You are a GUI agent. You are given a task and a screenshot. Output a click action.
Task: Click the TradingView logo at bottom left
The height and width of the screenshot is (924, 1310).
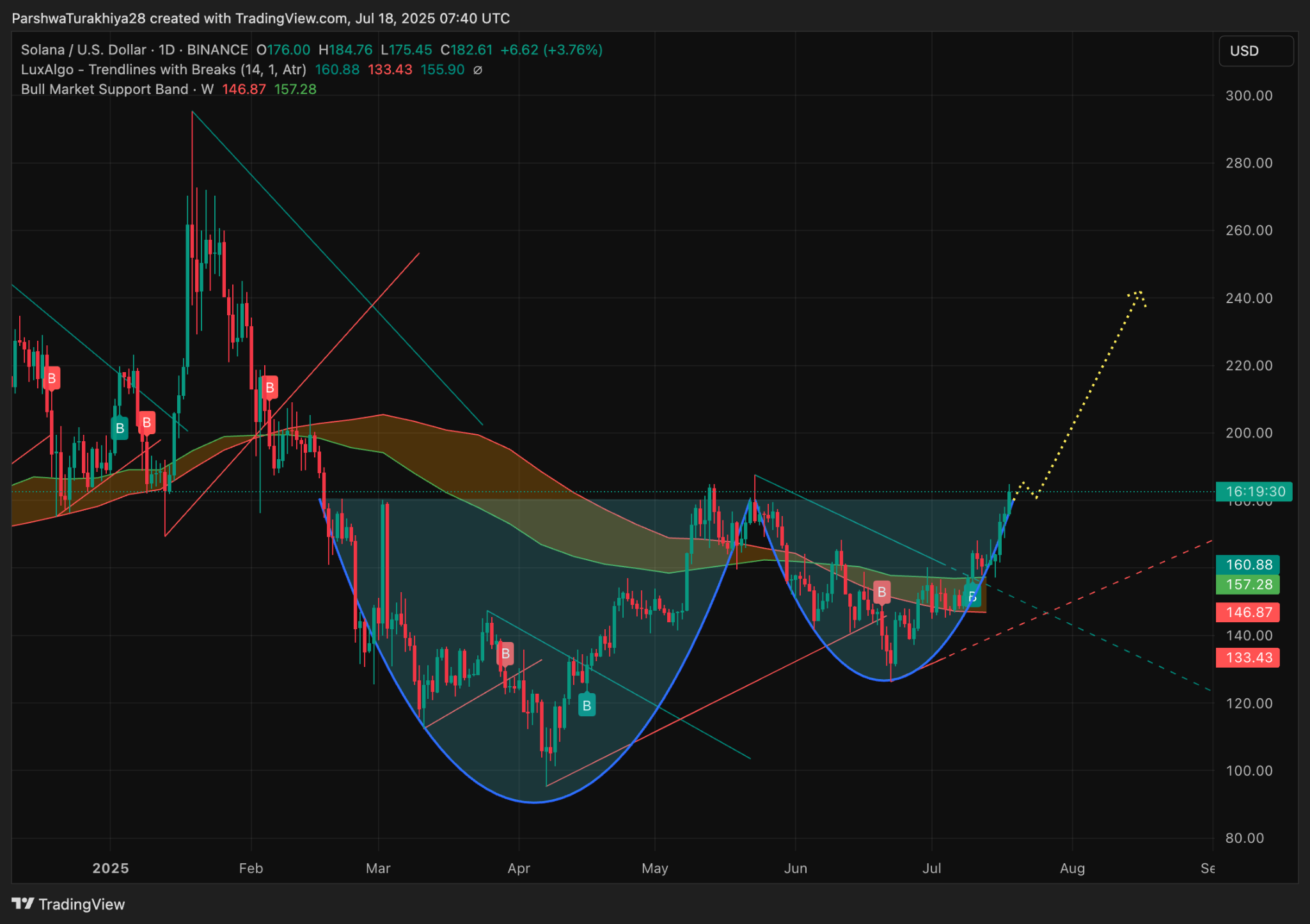(x=68, y=904)
